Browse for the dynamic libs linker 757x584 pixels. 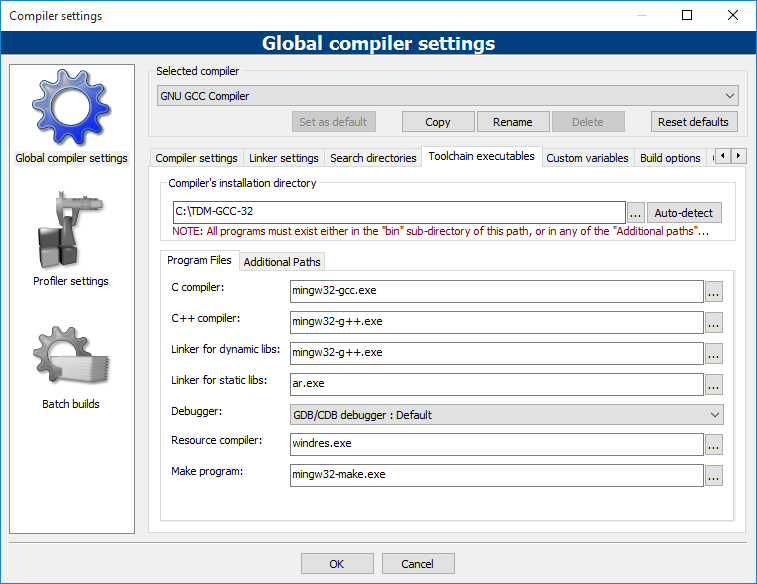point(713,353)
